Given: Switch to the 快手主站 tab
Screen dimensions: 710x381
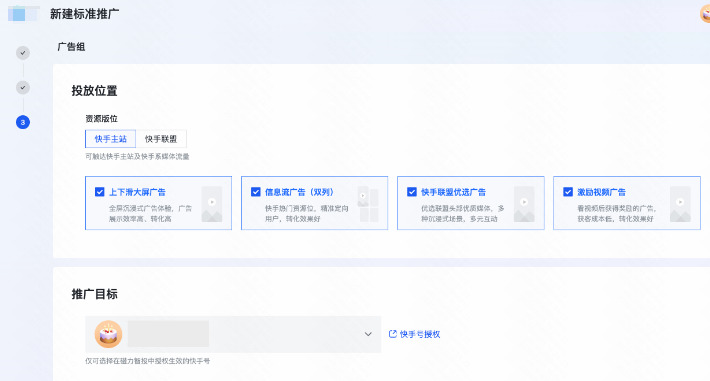Looking at the screenshot, I should 110,139.
